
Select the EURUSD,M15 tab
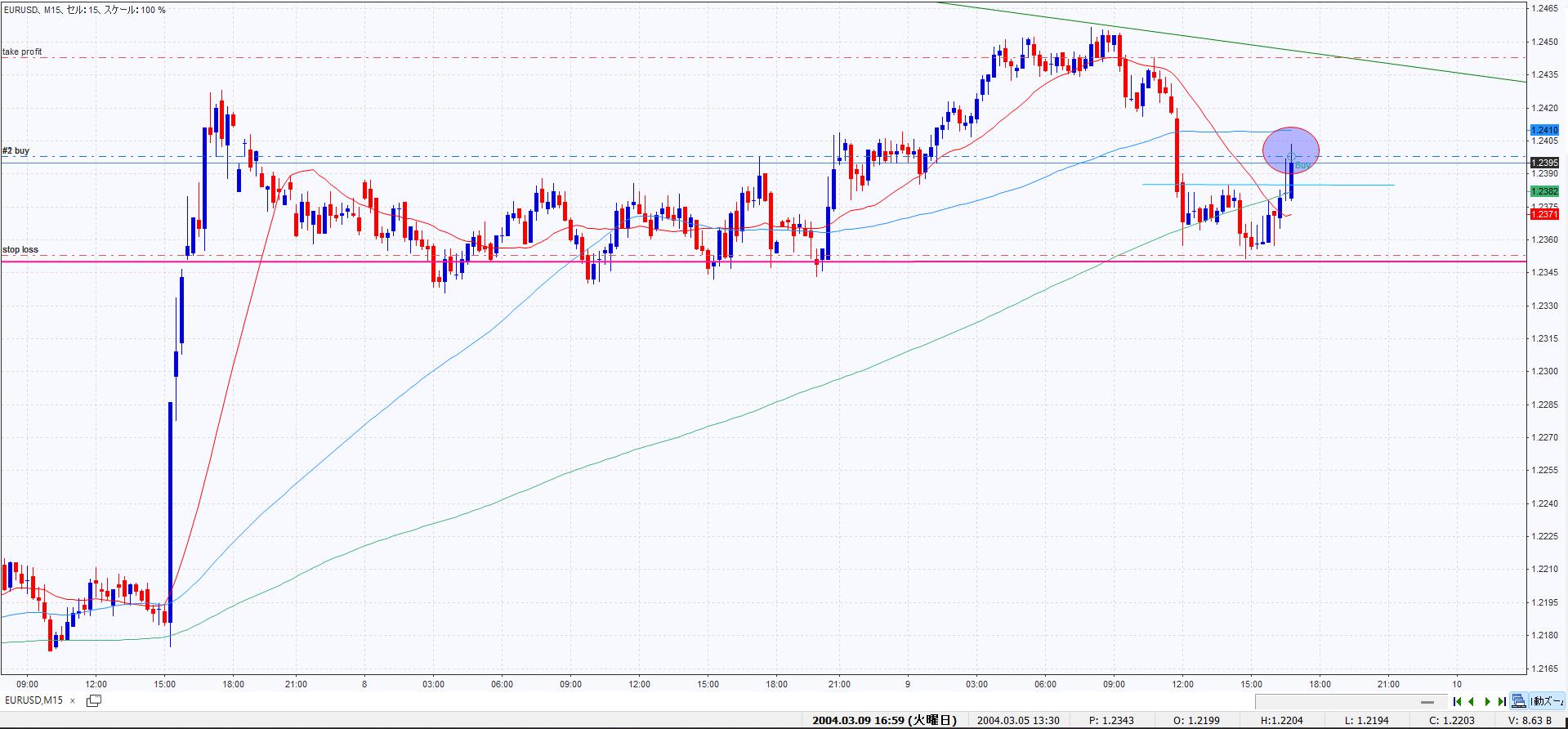click(x=34, y=701)
